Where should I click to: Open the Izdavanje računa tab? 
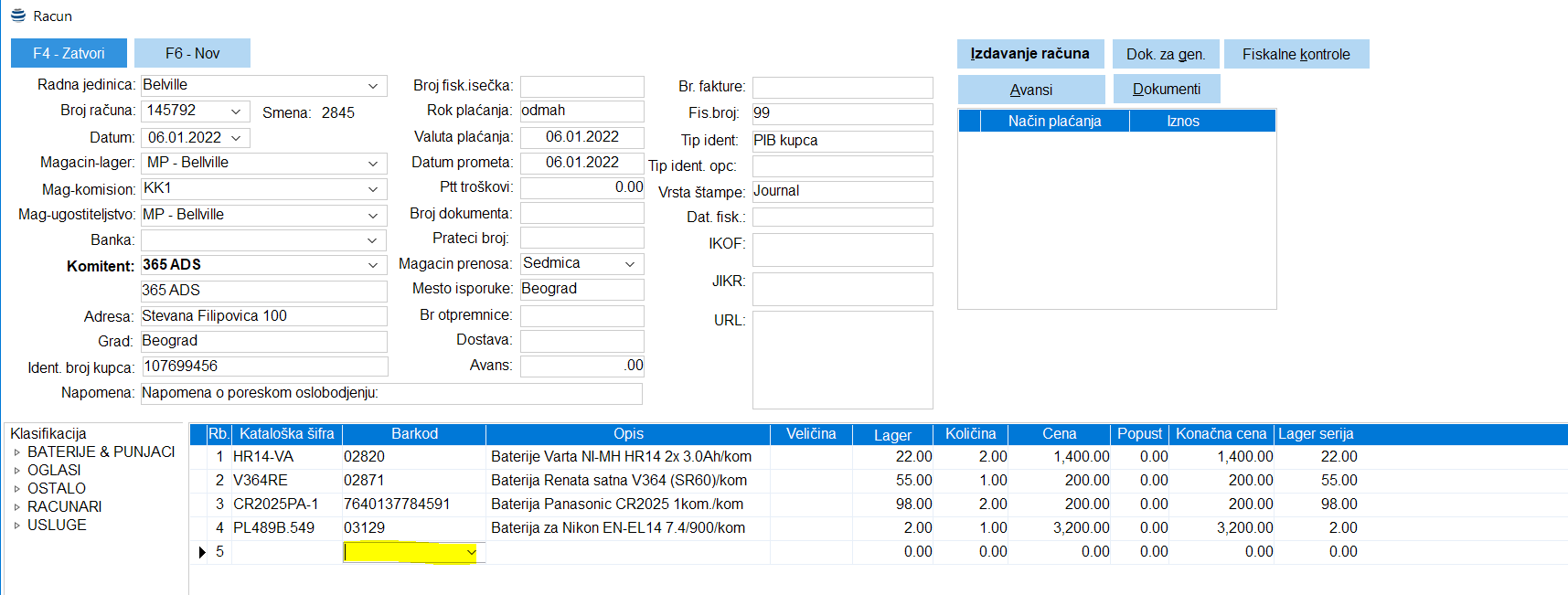(1029, 54)
